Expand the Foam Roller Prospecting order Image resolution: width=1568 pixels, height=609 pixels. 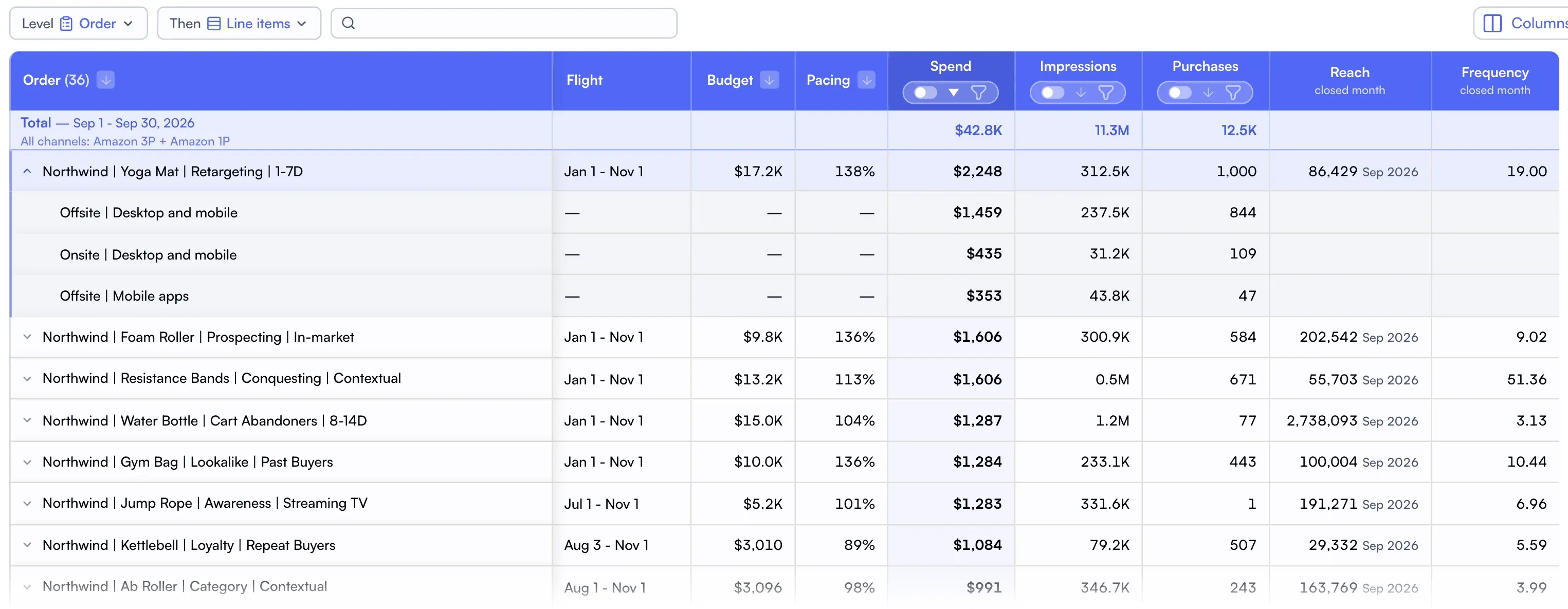tap(27, 337)
